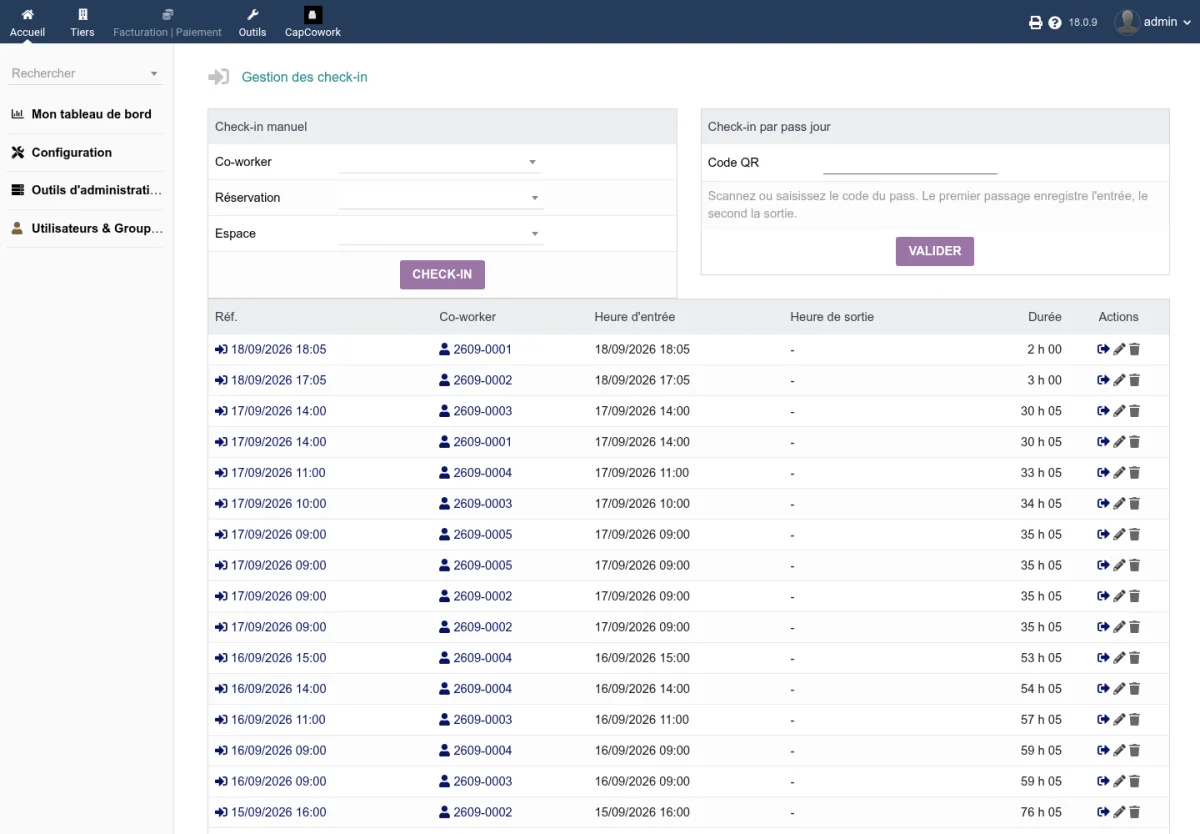Viewport: 1200px width, 834px height.
Task: Click the Heure d'entrée column header
Action: [635, 317]
